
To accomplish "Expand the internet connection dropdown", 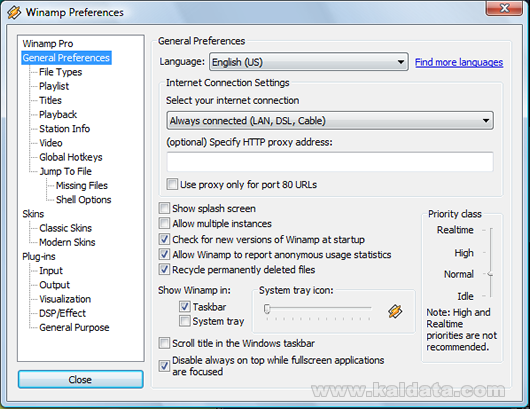I will [330, 121].
